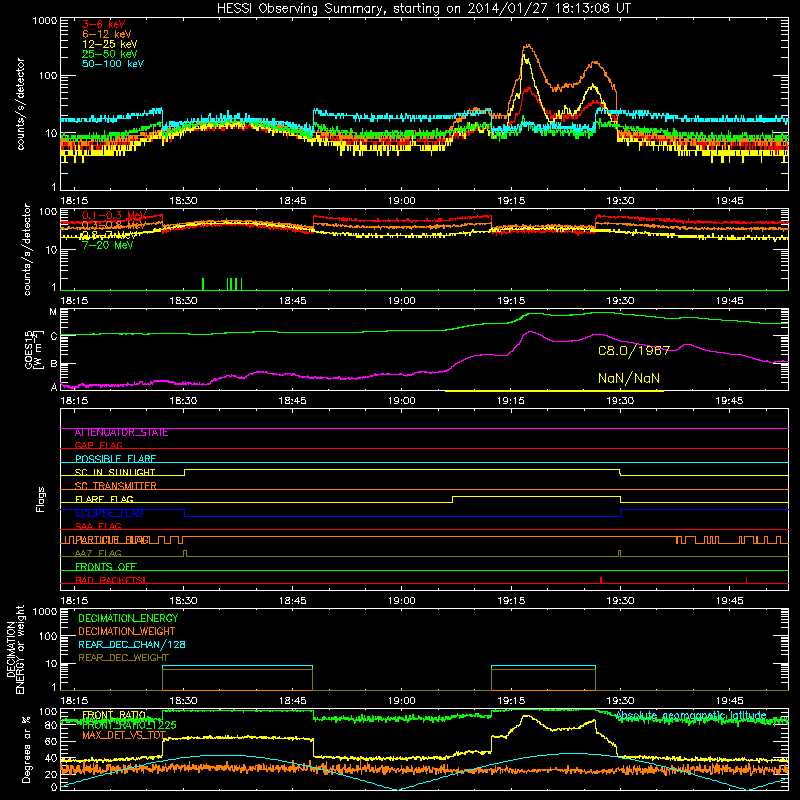This screenshot has width=800, height=800.
Task: Select the NaN/NaN annotation text
Action: (629, 378)
